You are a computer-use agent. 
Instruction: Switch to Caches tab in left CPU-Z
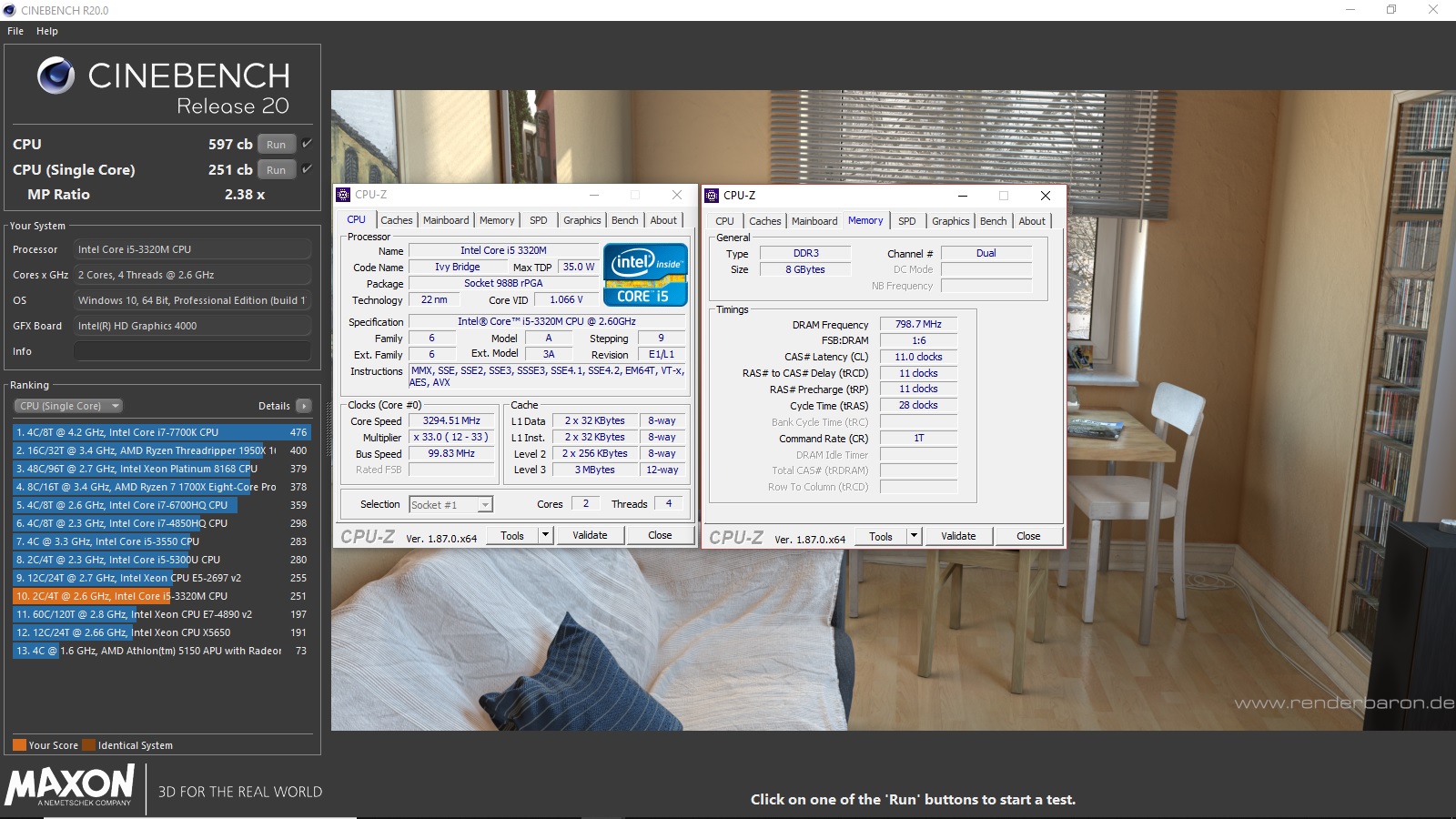point(397,220)
